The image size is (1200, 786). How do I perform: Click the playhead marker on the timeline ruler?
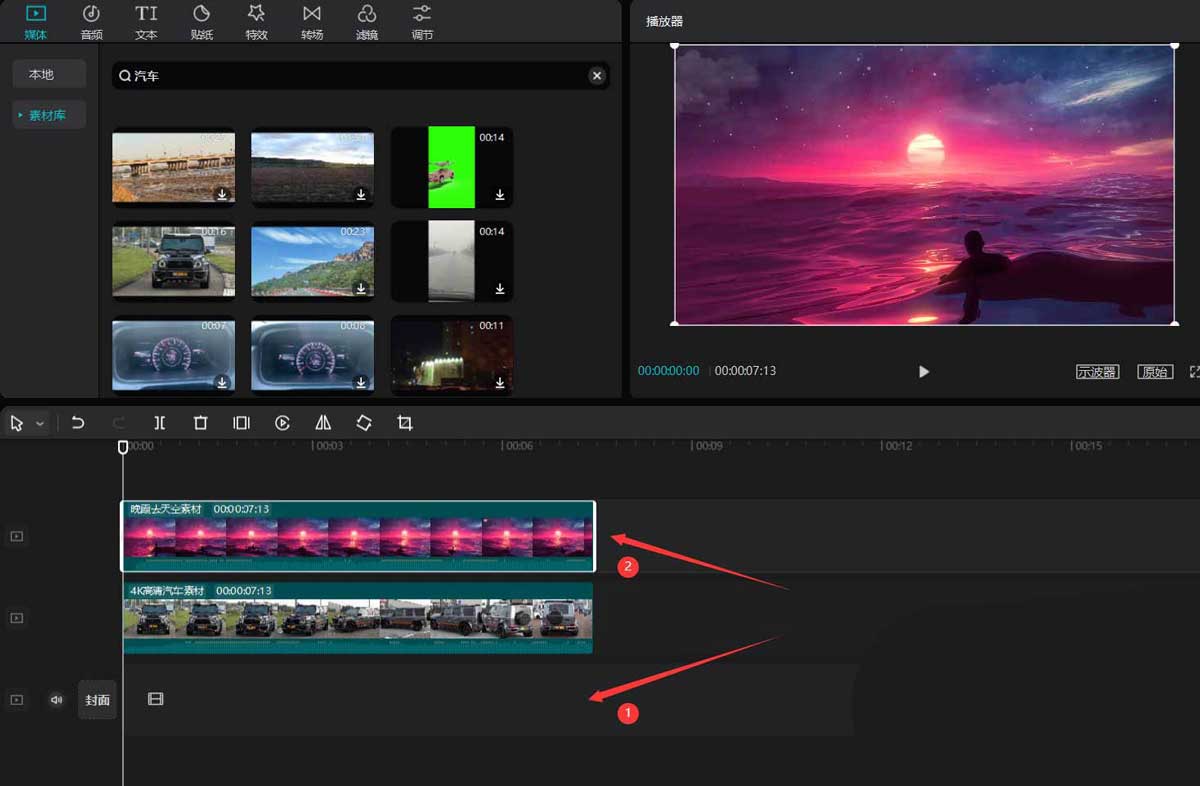click(123, 447)
